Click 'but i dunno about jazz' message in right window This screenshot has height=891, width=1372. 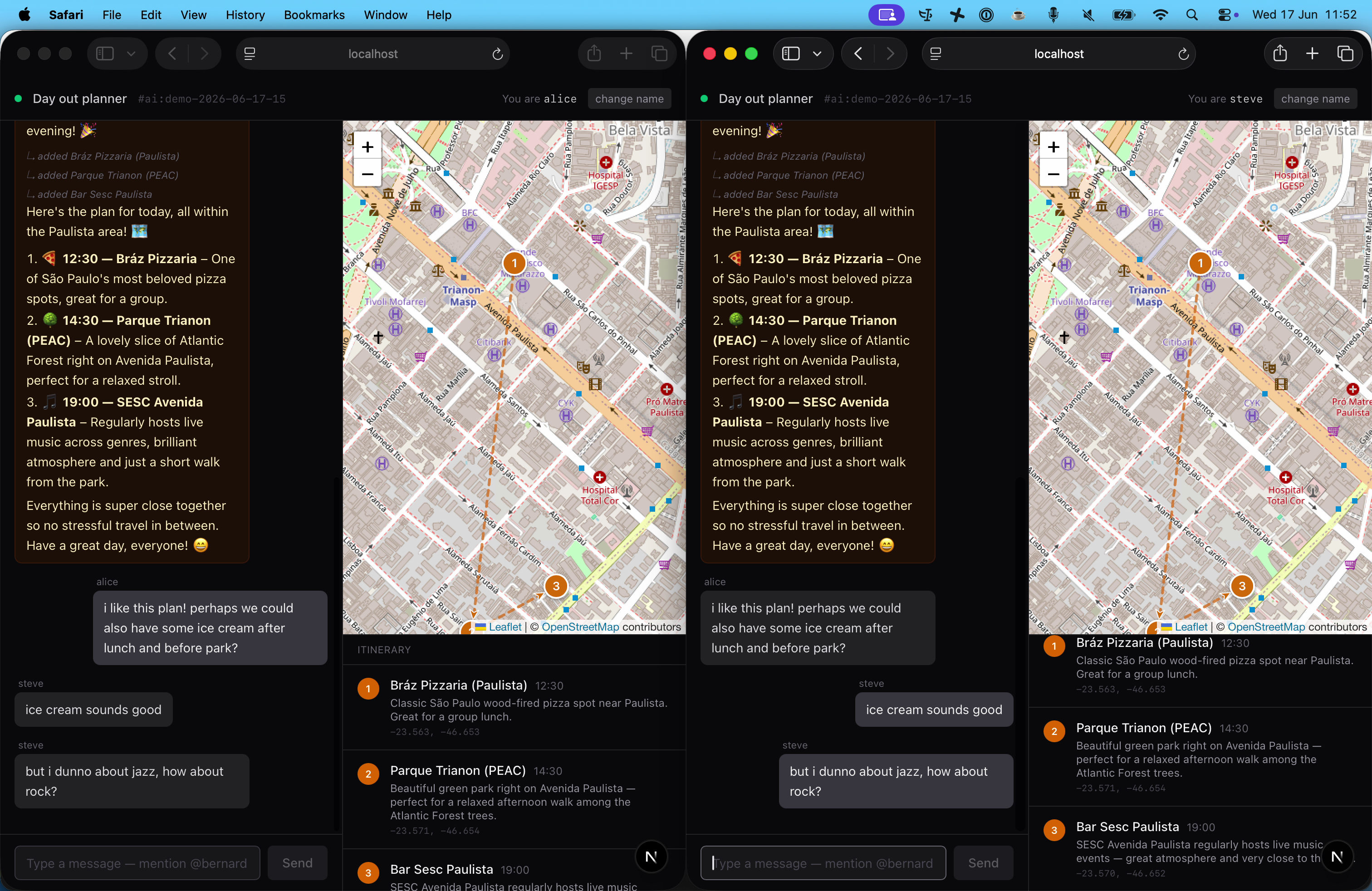(896, 781)
